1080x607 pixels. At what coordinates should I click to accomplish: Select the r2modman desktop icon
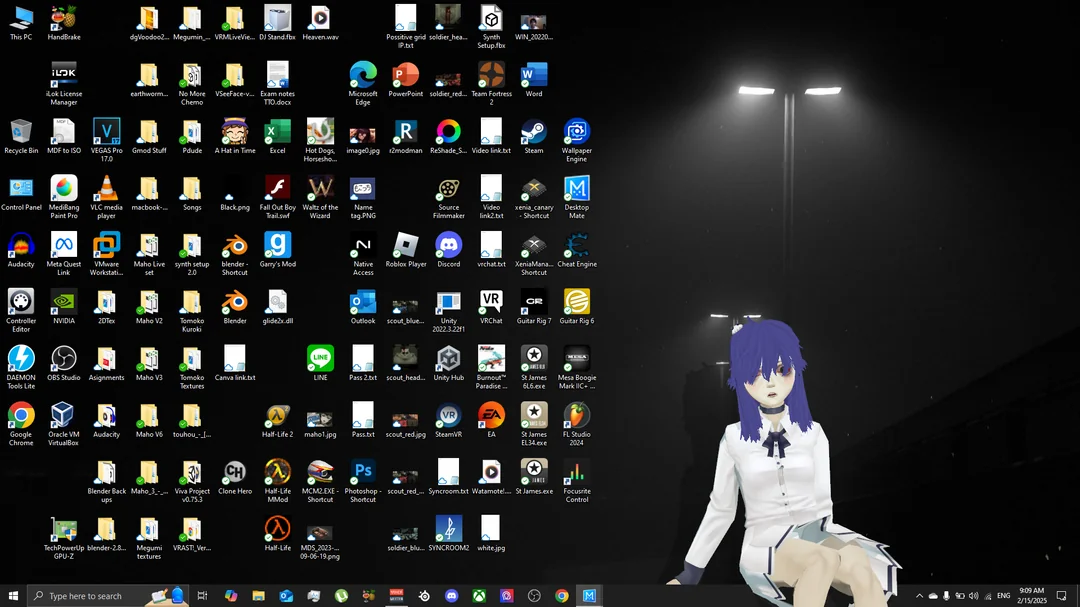[x=406, y=136]
